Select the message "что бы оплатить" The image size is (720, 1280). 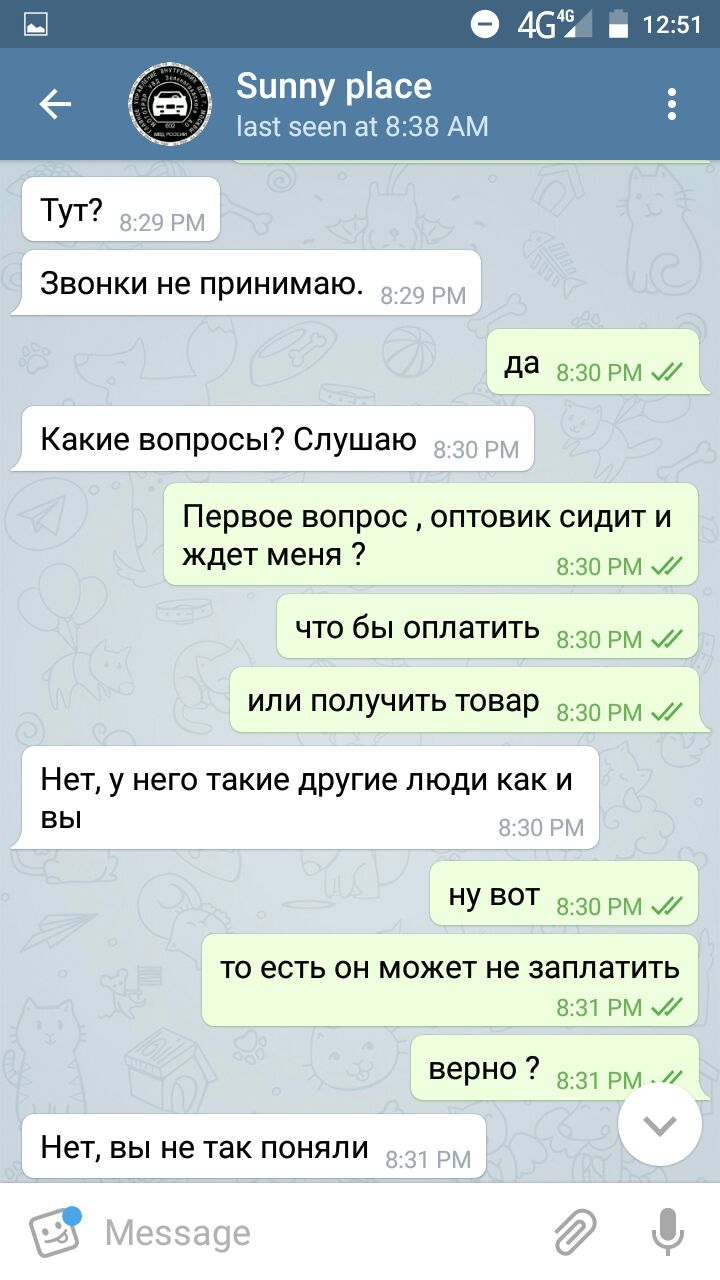click(488, 627)
